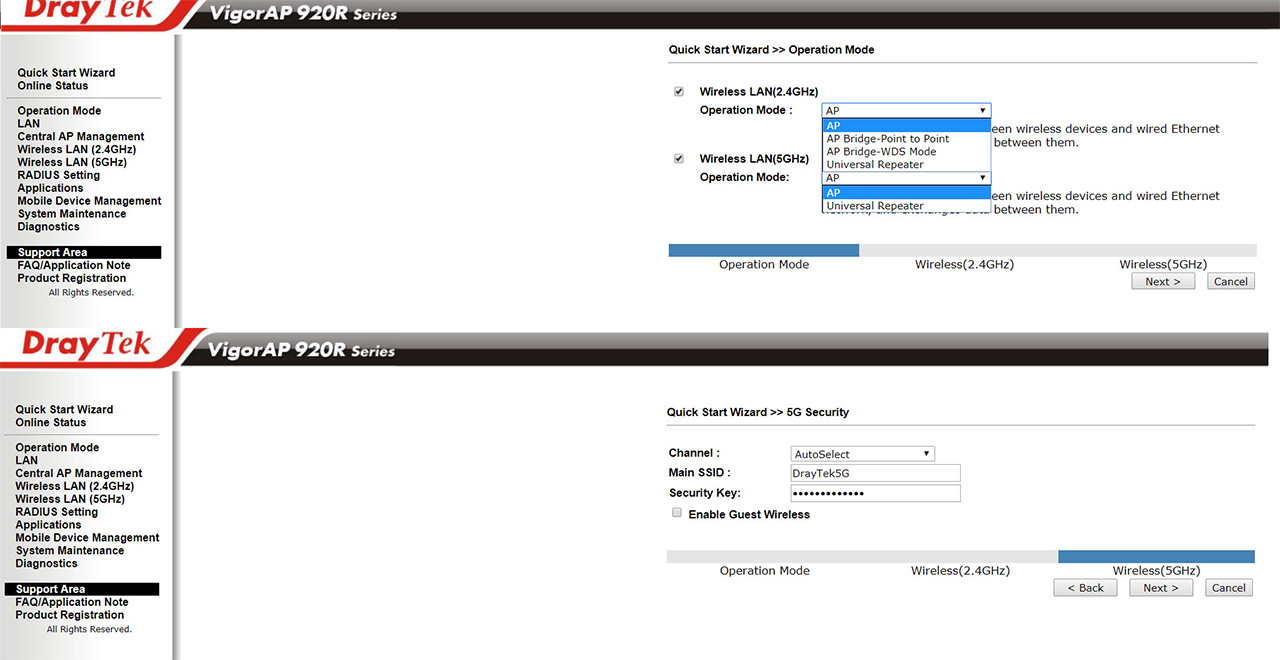
Task: Choose AP in the 2.4GHz mode list
Action: (906, 126)
